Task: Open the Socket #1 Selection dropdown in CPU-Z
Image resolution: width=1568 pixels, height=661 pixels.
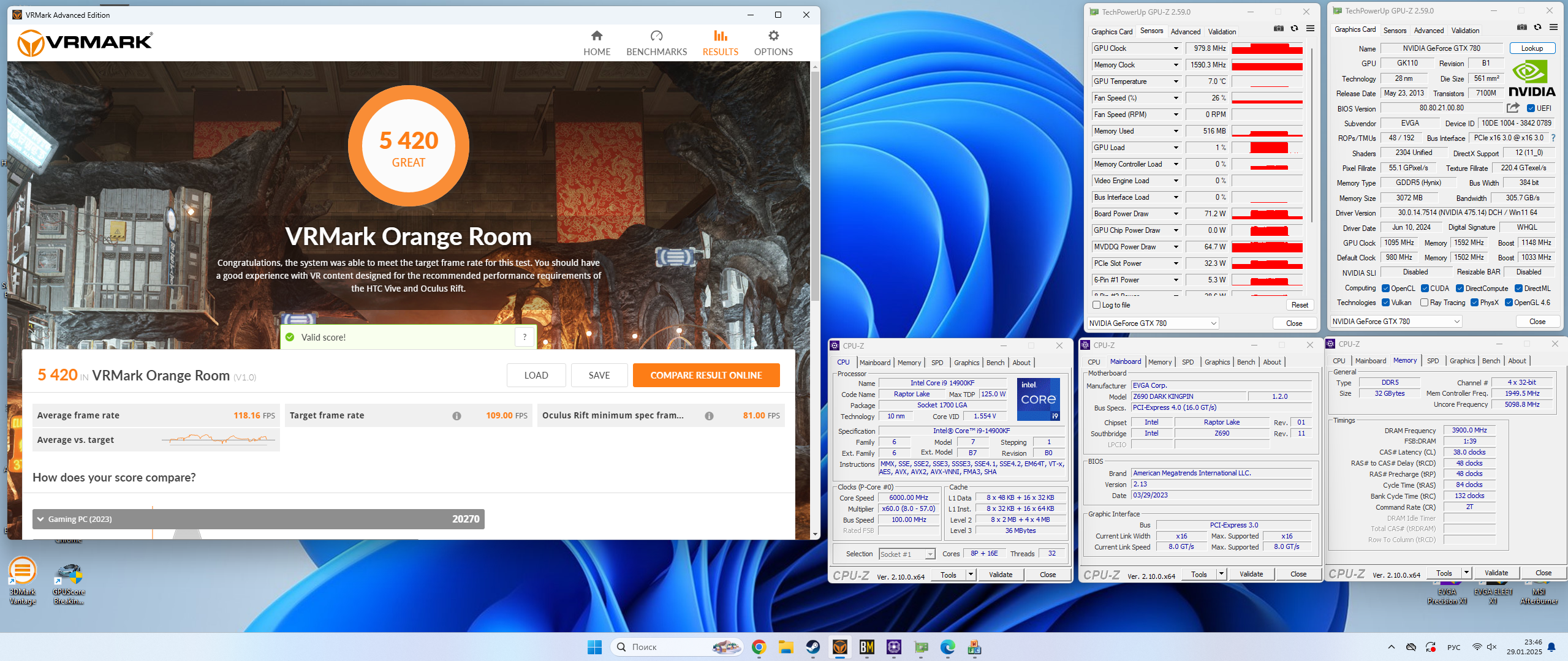Action: coord(907,554)
